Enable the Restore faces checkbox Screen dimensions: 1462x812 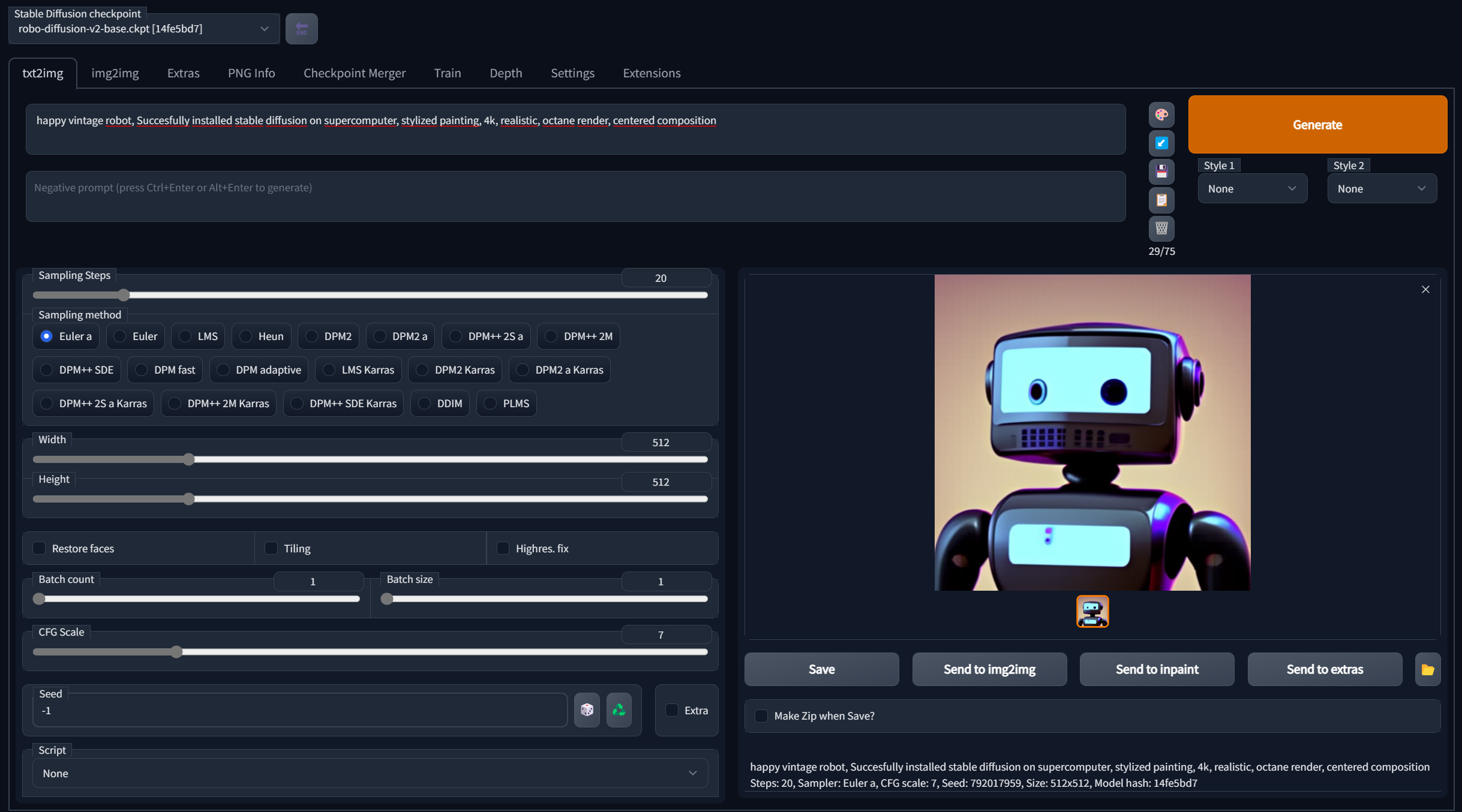click(x=39, y=548)
